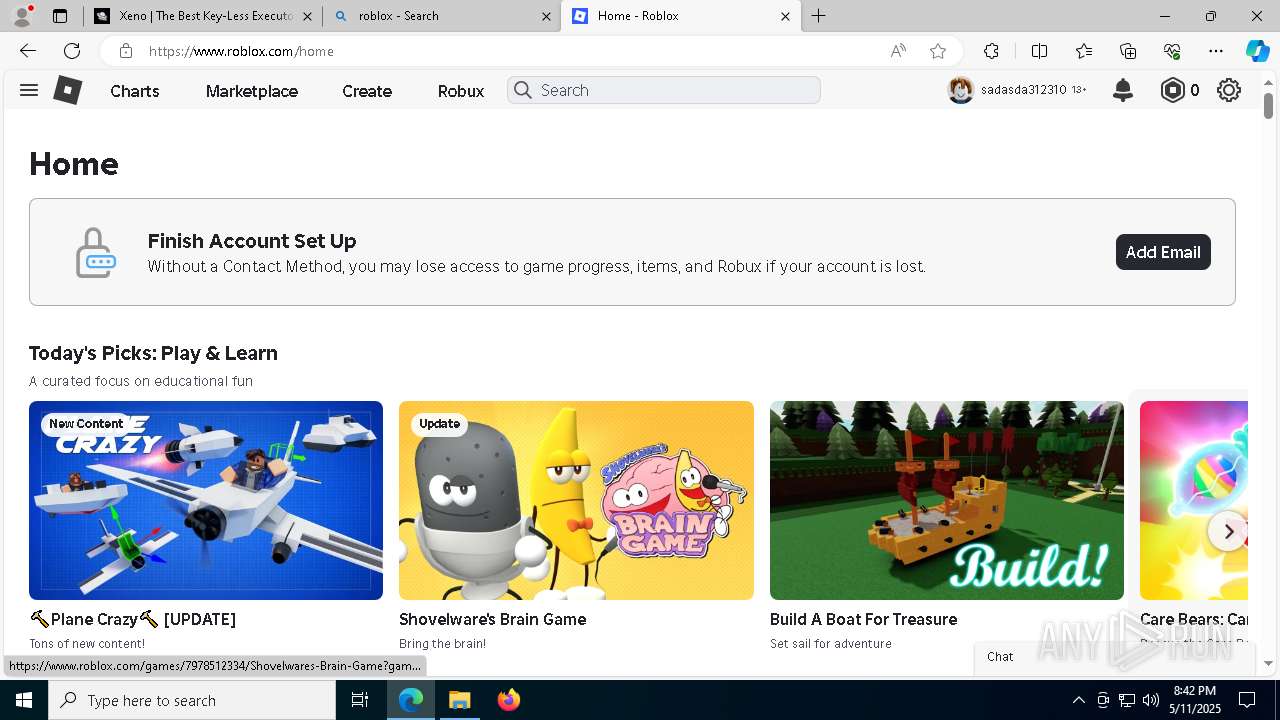Open a new browser tab
This screenshot has width=1280, height=720.
818,16
